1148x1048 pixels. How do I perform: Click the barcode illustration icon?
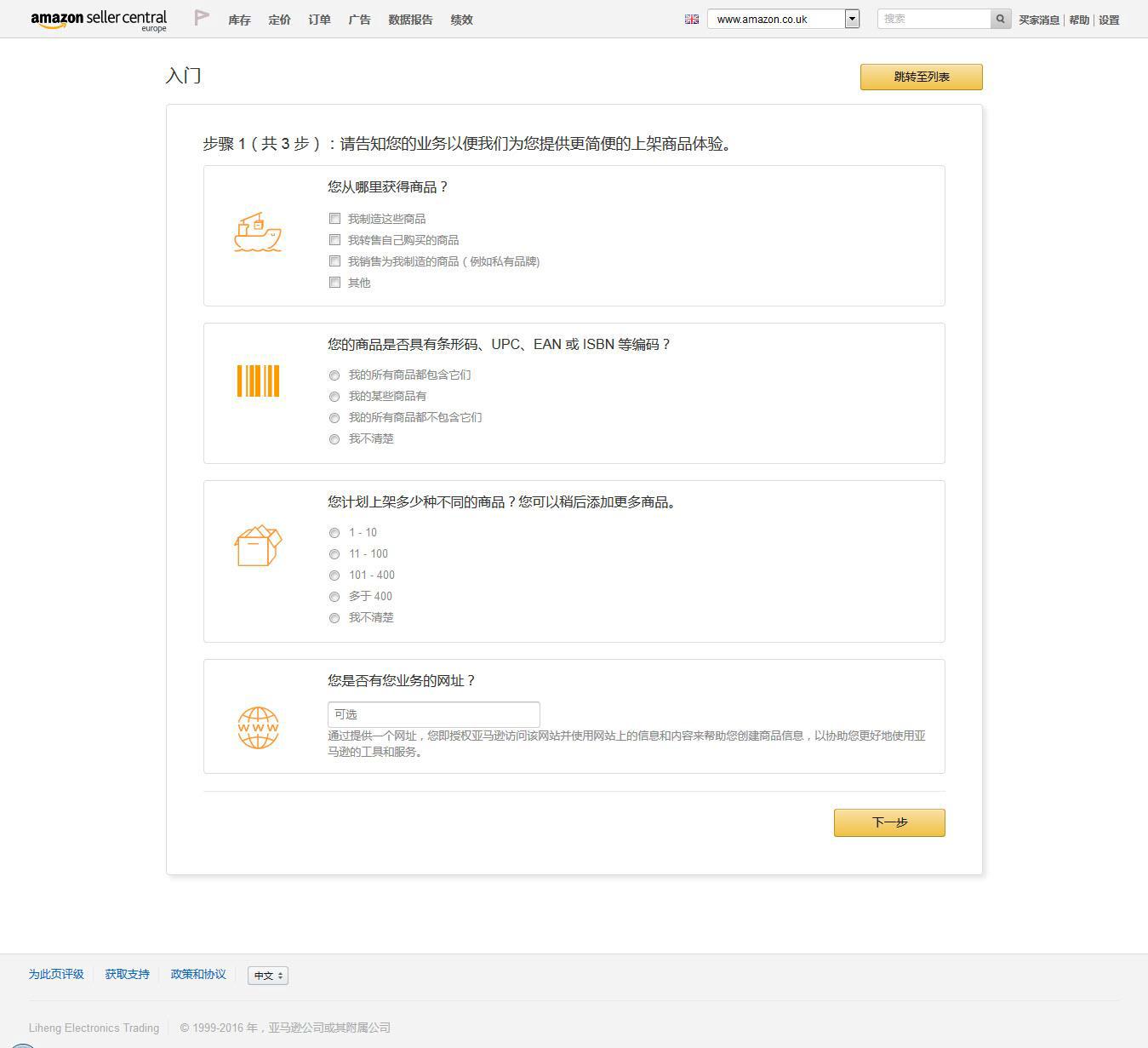coord(258,381)
